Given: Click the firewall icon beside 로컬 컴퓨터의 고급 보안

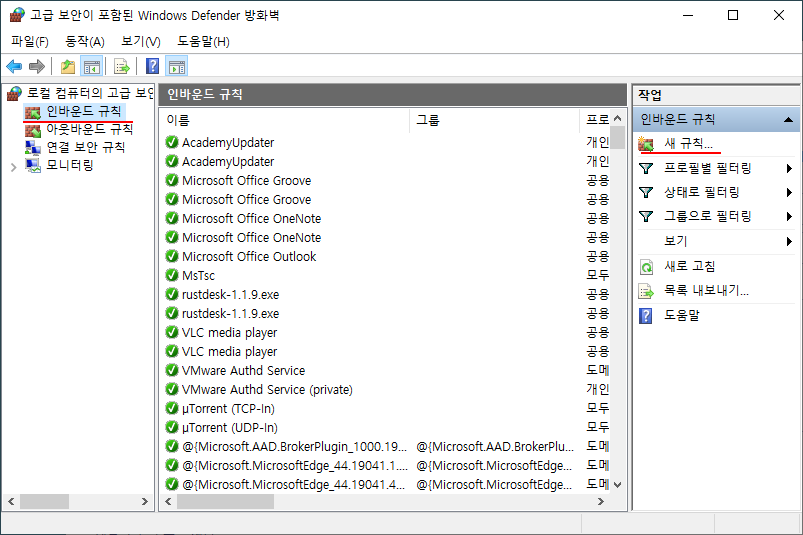Looking at the screenshot, I should pyautogui.click(x=14, y=93).
